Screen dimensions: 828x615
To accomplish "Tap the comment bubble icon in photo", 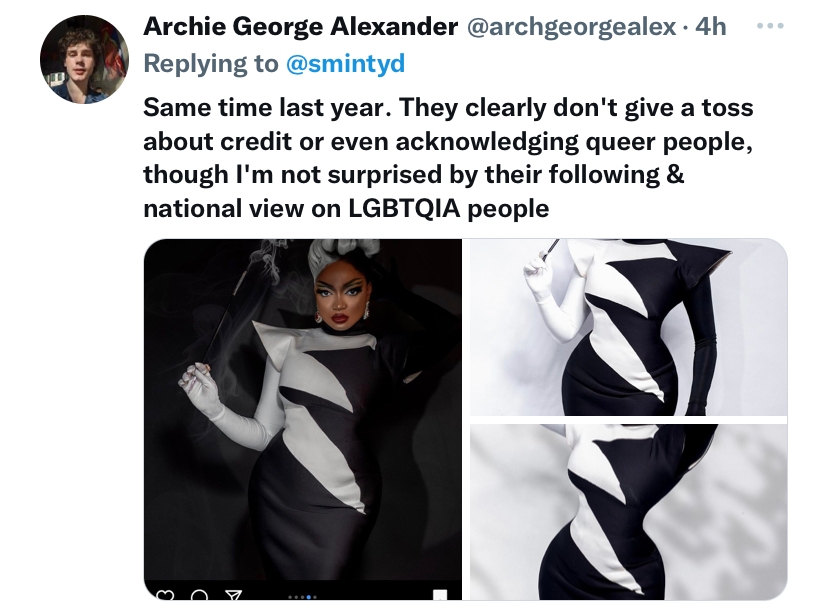I will click(x=199, y=595).
